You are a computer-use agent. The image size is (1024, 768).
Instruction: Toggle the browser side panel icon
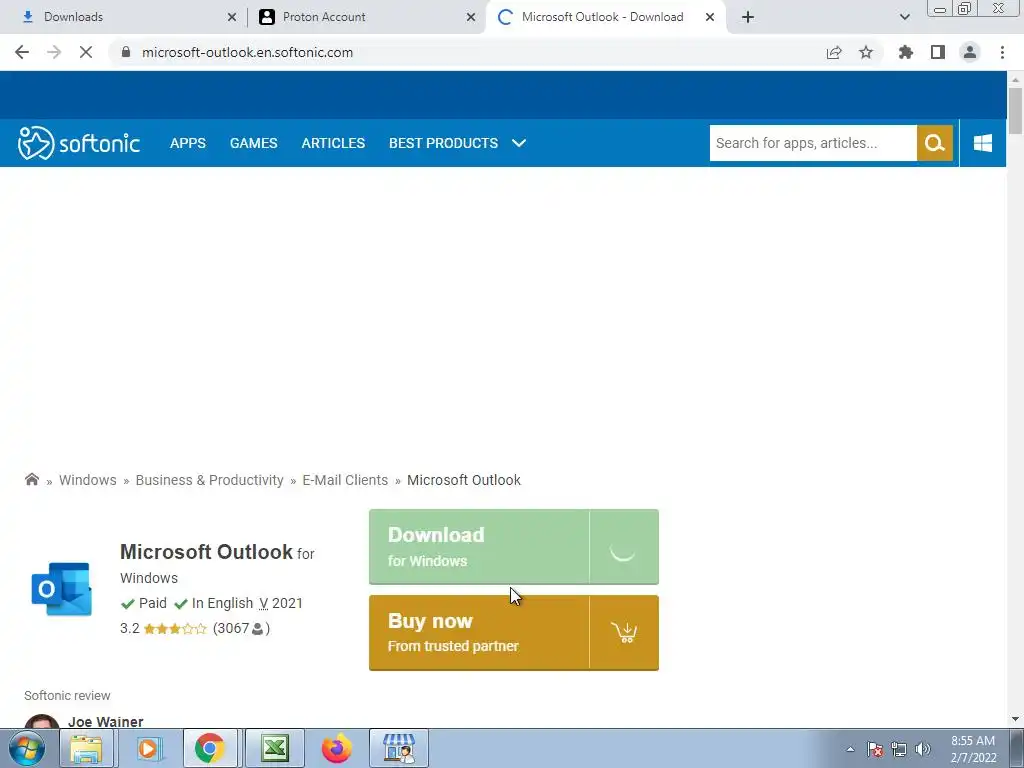[938, 52]
